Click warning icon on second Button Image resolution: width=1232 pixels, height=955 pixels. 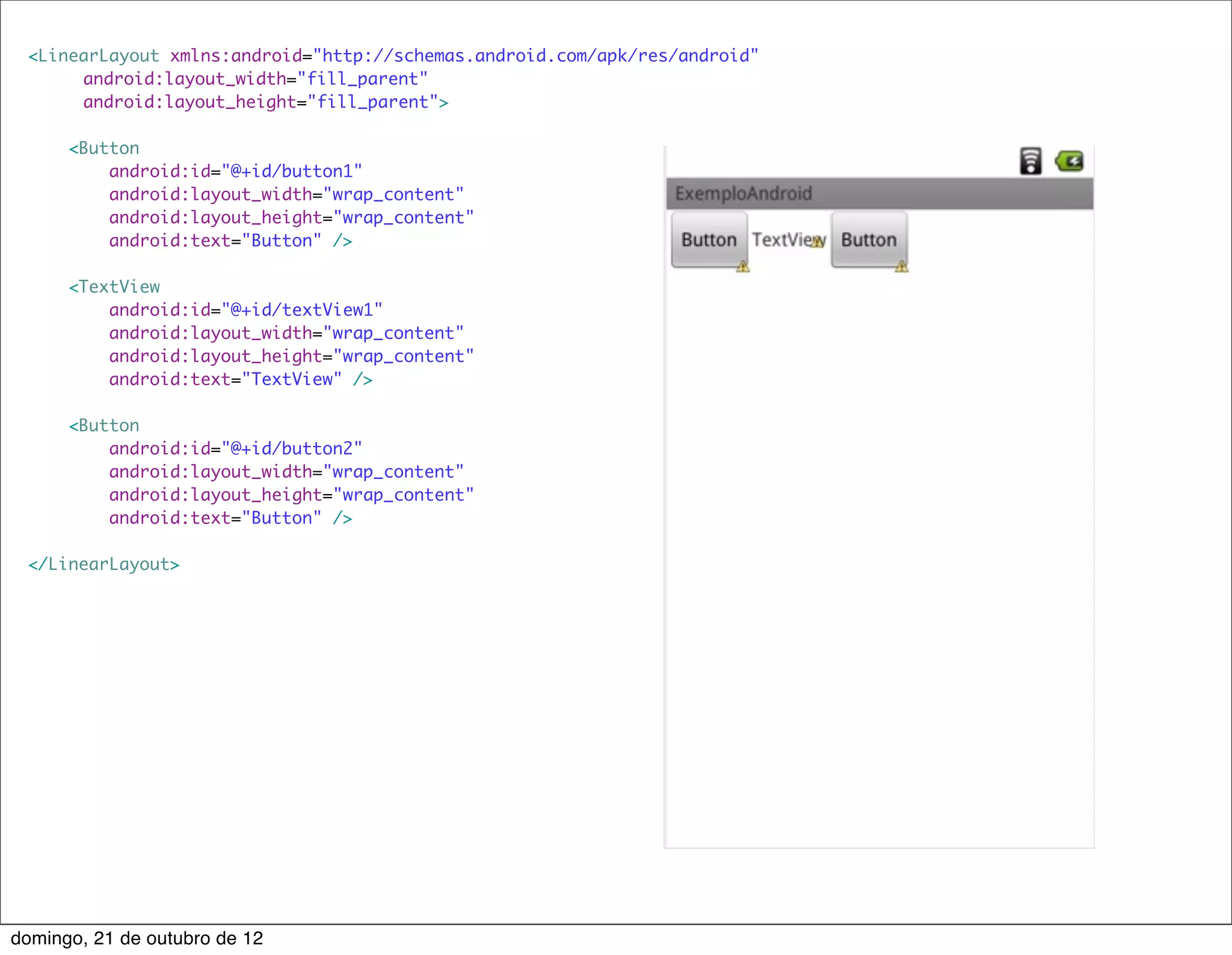901,267
